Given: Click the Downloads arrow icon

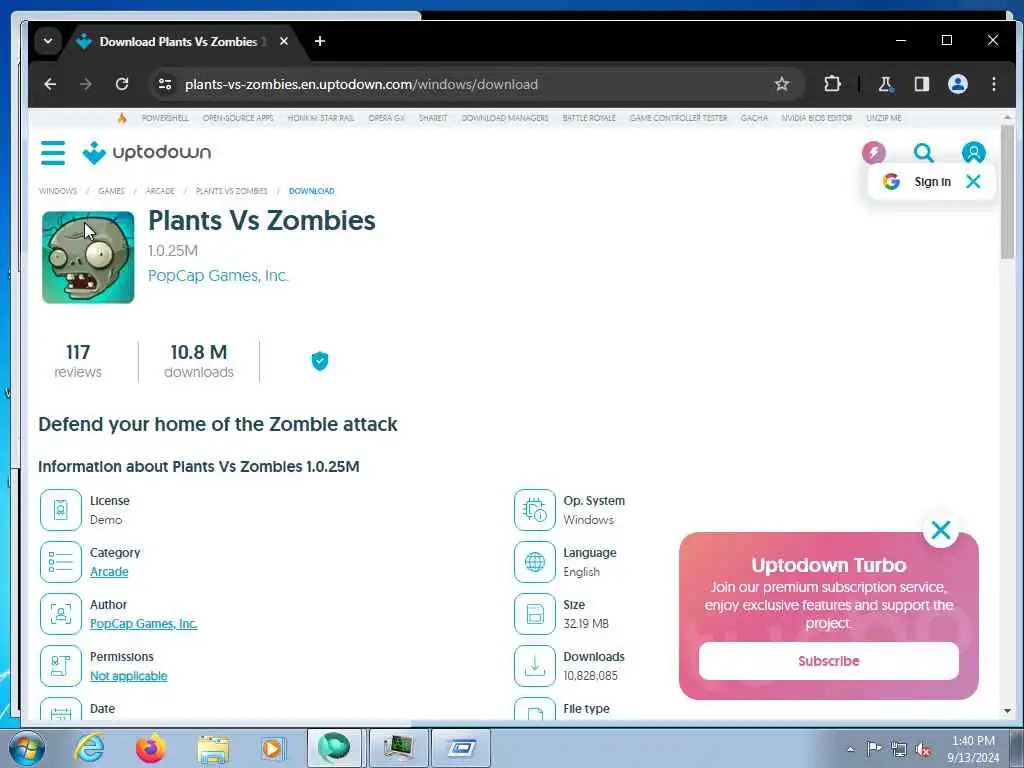Looking at the screenshot, I should (x=535, y=666).
